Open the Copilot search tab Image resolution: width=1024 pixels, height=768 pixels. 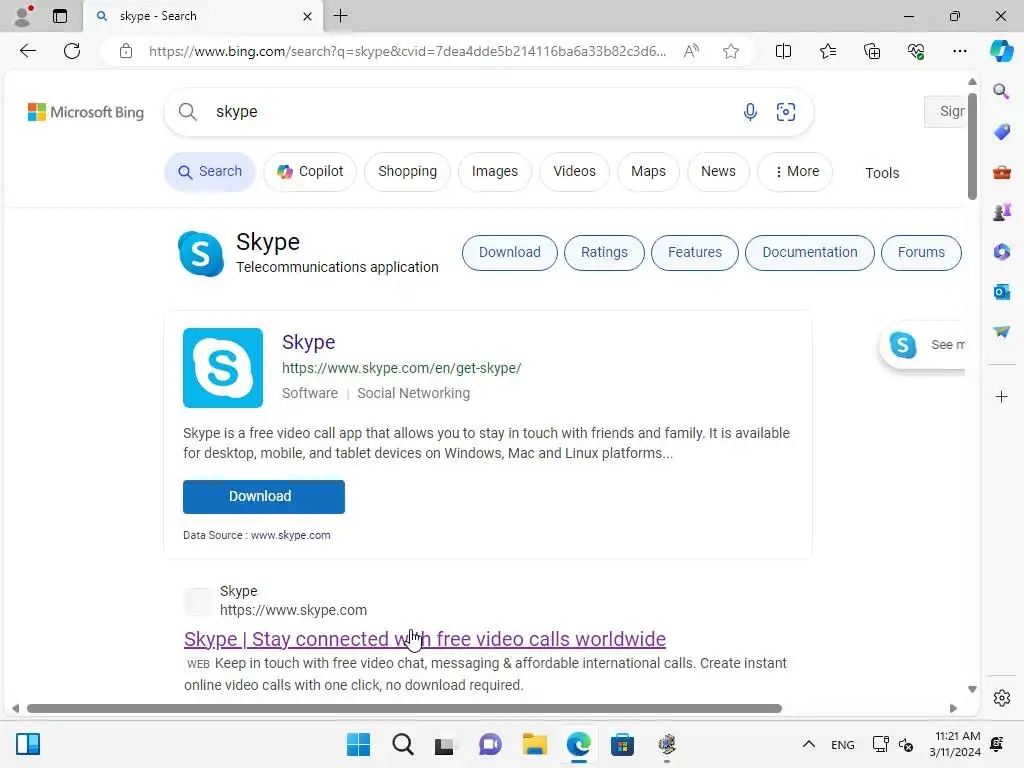point(310,171)
